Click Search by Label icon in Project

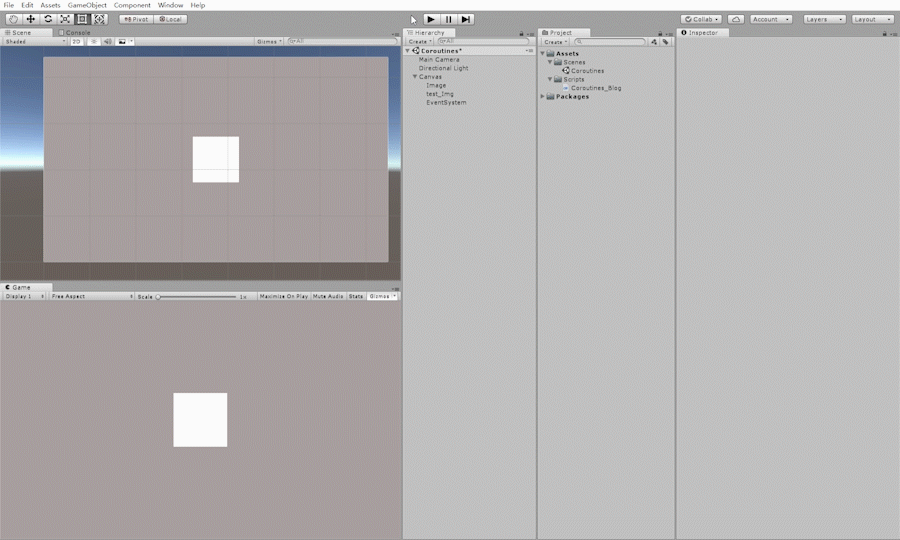(665, 42)
